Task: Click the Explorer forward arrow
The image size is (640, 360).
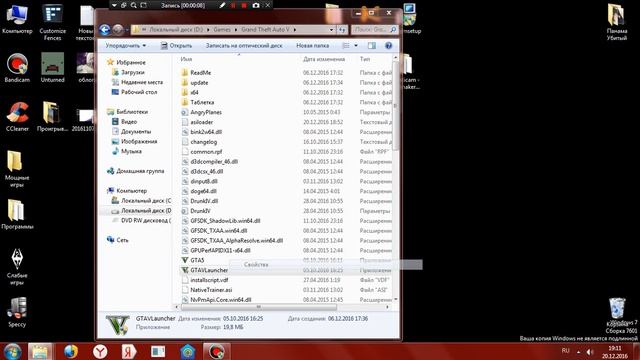Action: click(118, 29)
